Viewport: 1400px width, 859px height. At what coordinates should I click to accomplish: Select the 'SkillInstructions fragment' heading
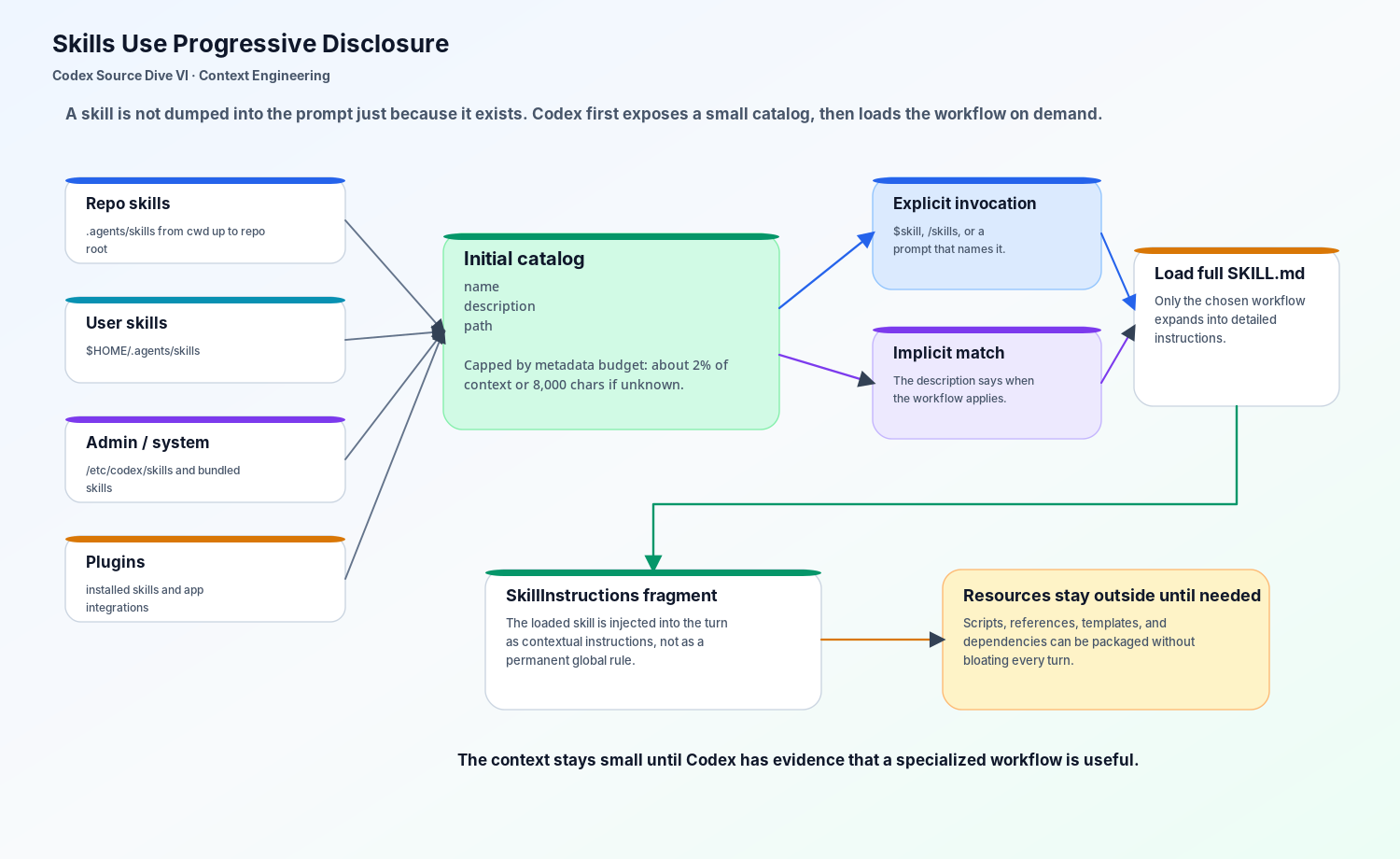click(611, 596)
